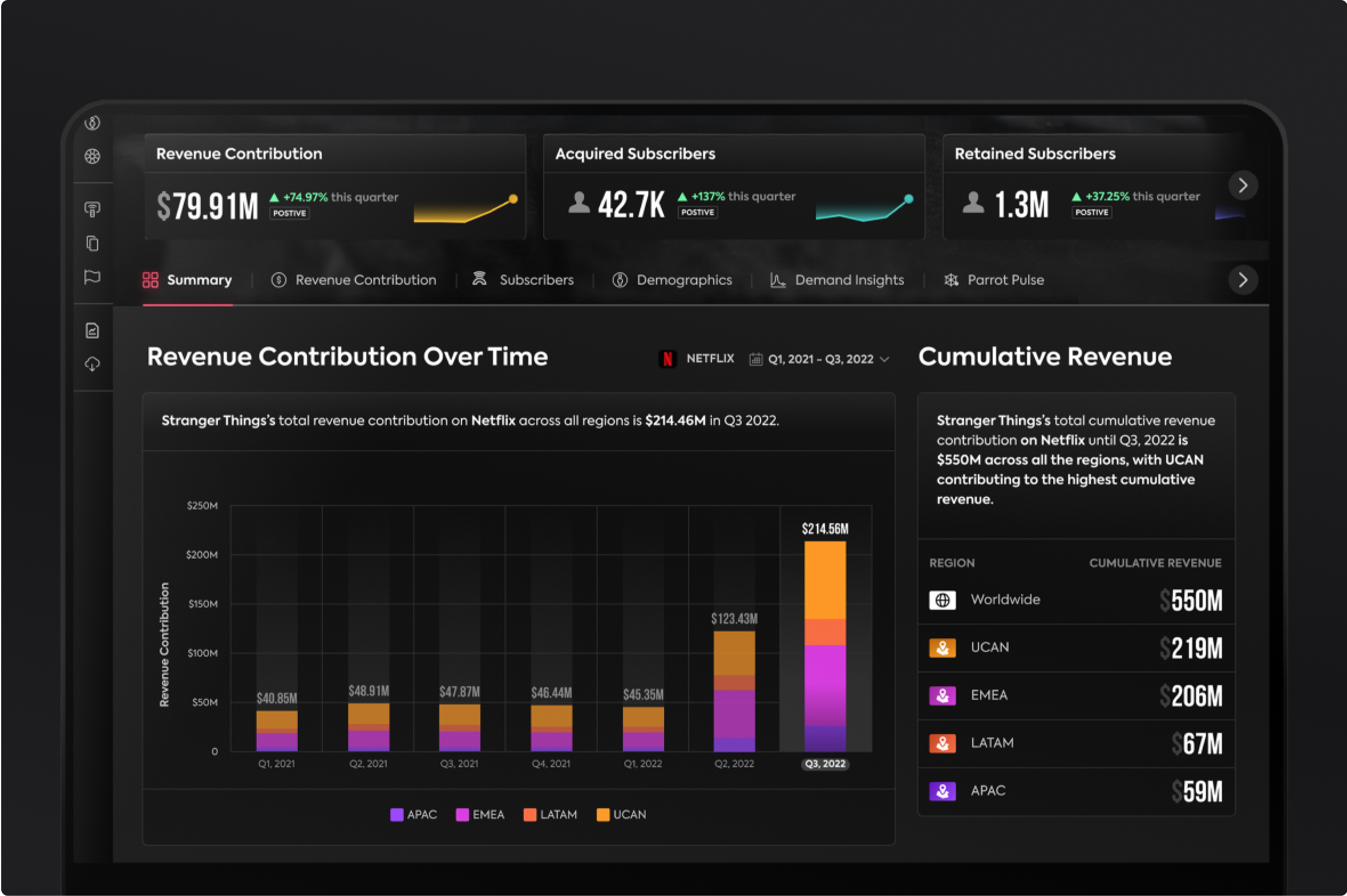The height and width of the screenshot is (896, 1347).
Task: Open the film reel sidebar icon
Action: coord(92,156)
